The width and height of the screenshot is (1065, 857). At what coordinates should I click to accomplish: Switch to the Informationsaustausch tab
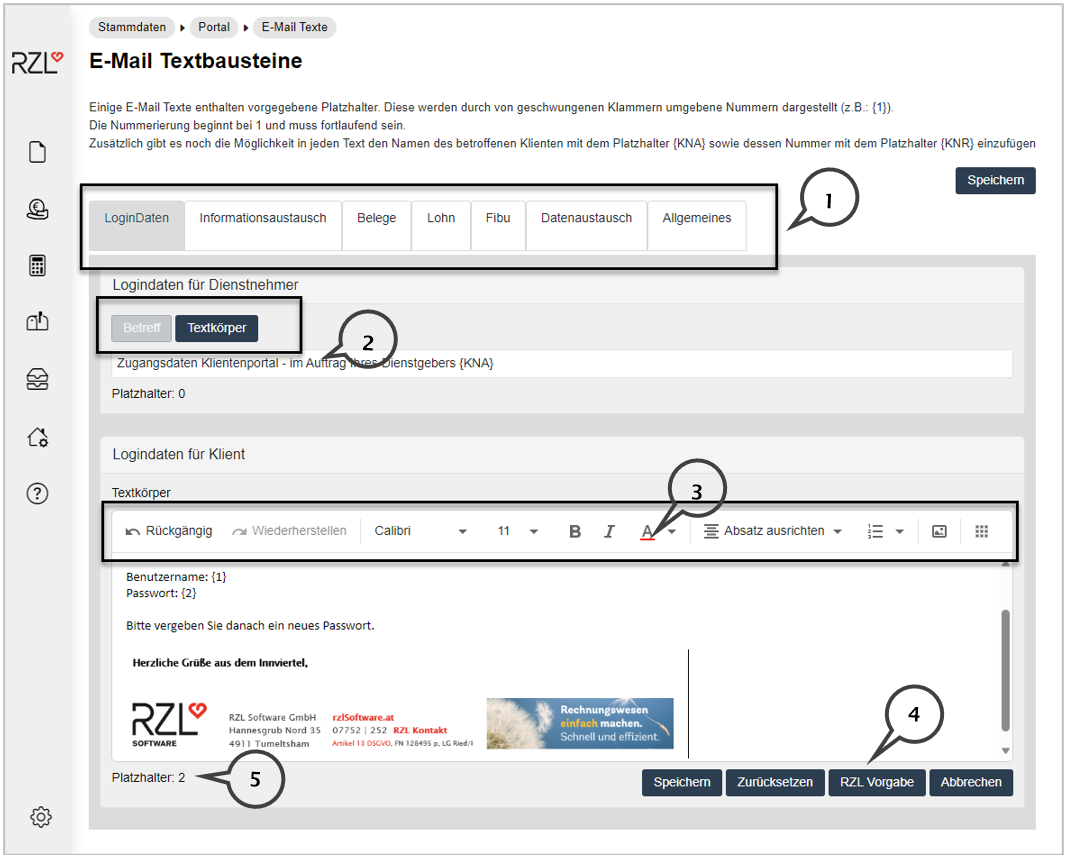click(x=263, y=218)
